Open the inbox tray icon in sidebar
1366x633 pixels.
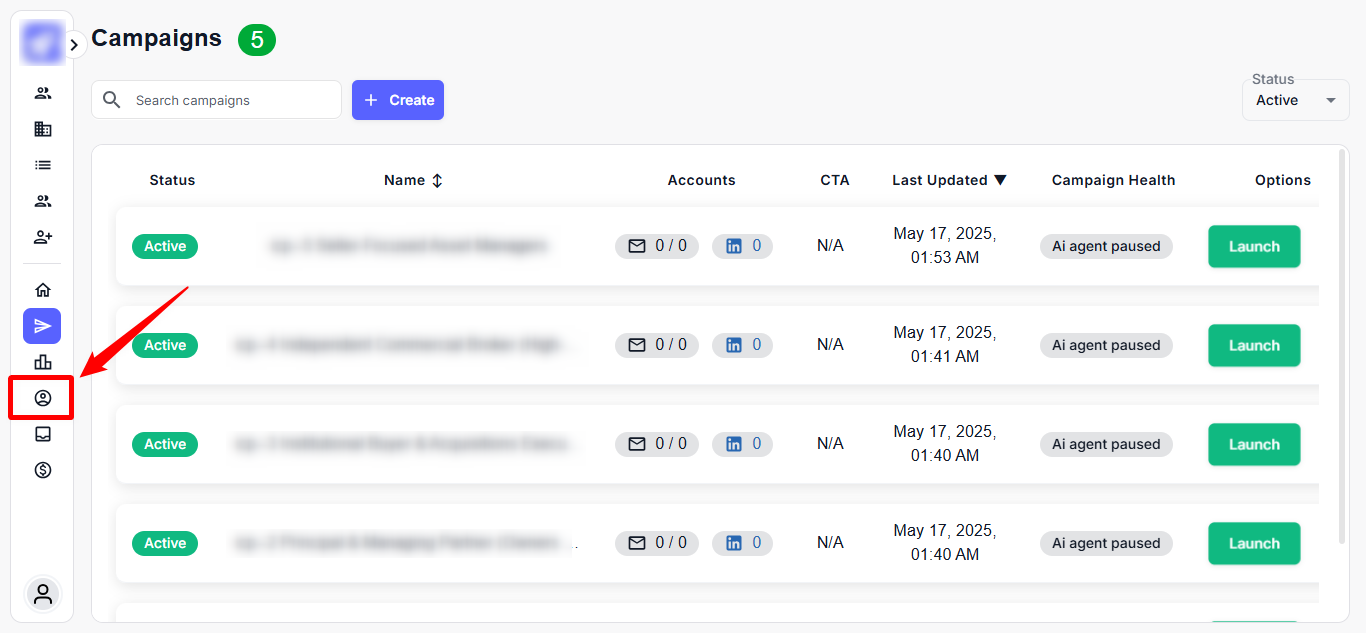[42, 434]
